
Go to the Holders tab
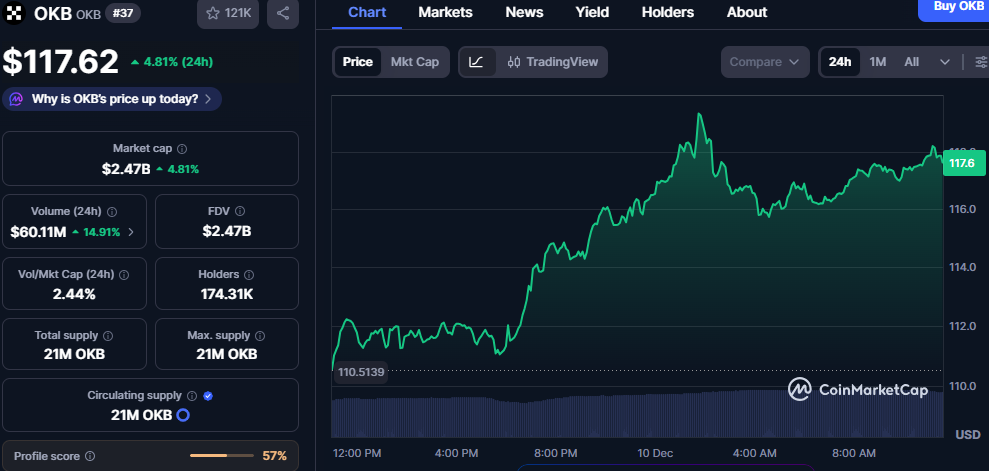click(667, 13)
